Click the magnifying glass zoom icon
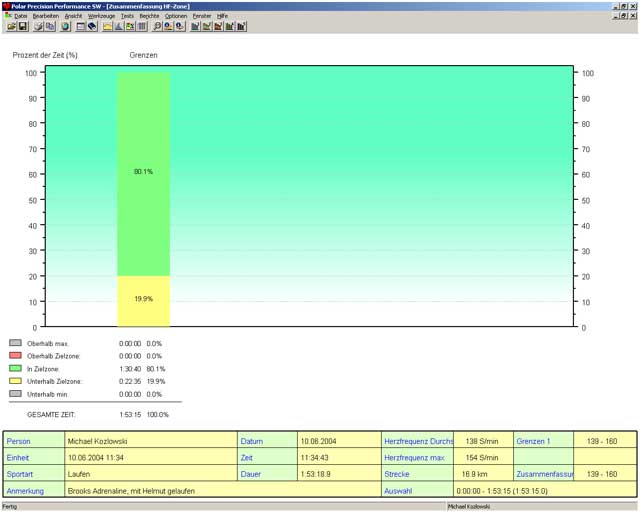640x513 pixels. pyautogui.click(x=157, y=27)
